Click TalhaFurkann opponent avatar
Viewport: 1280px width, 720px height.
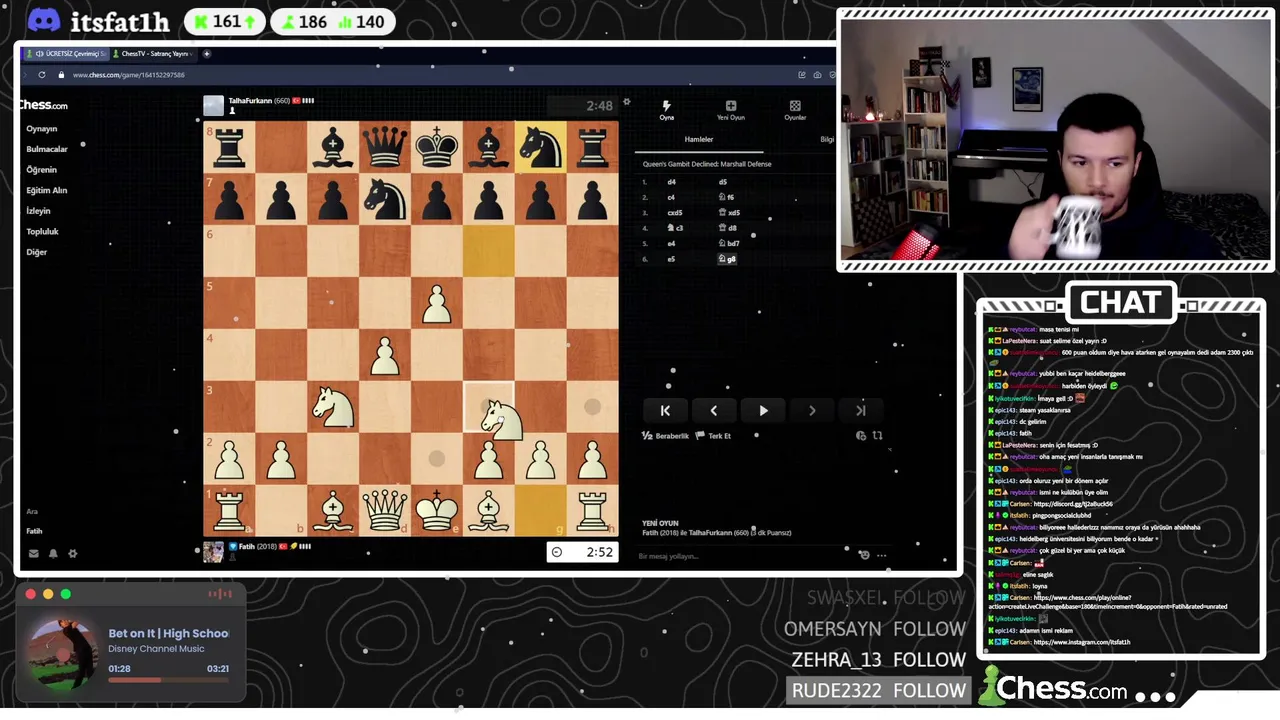213,105
